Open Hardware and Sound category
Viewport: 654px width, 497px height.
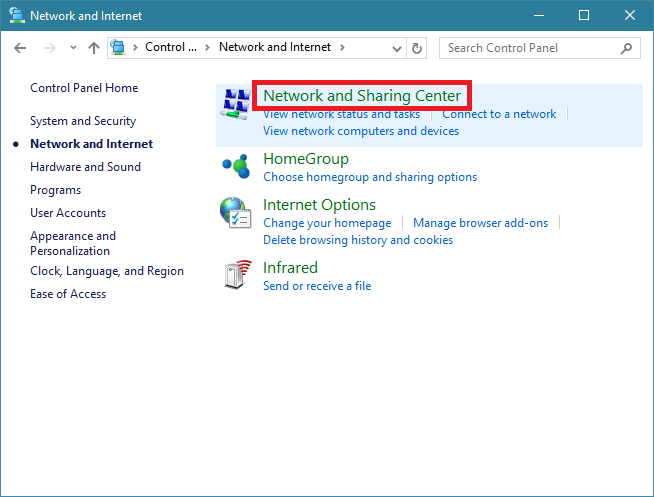click(86, 167)
